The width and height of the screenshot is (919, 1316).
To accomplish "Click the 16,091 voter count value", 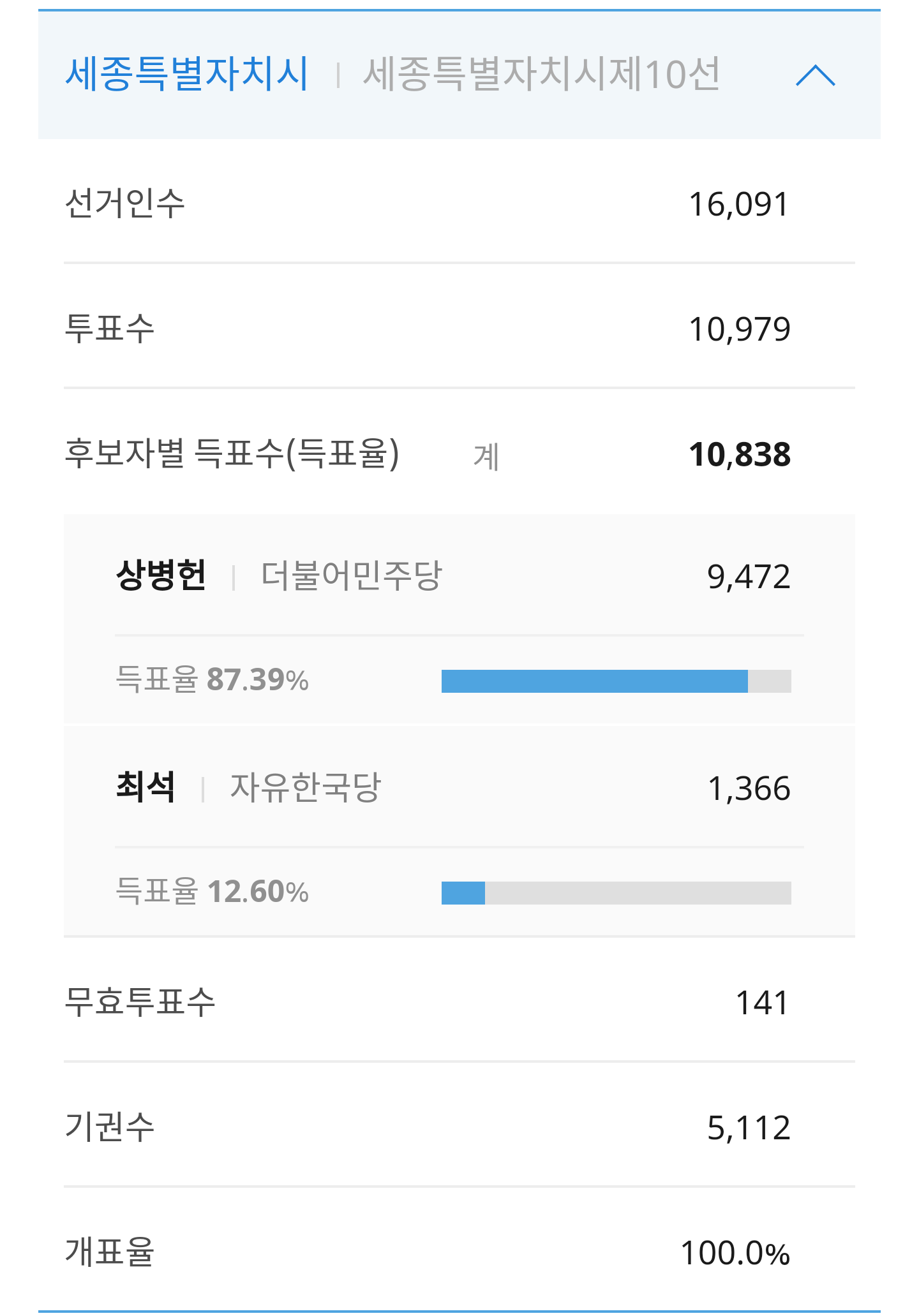I will point(738,205).
